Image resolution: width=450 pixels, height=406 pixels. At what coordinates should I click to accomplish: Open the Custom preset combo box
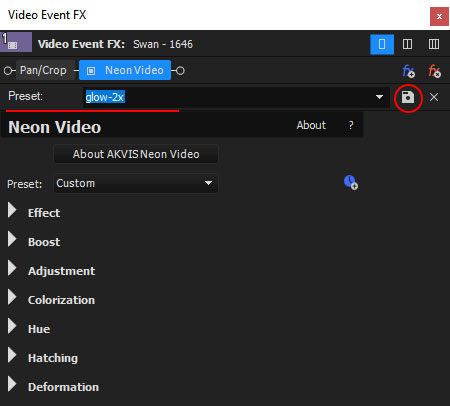136,183
